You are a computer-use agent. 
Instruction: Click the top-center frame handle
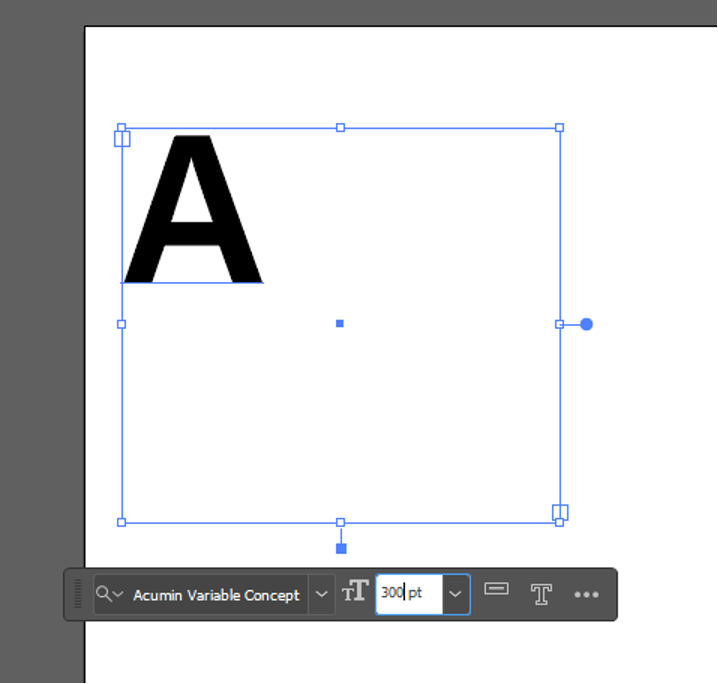coord(340,128)
